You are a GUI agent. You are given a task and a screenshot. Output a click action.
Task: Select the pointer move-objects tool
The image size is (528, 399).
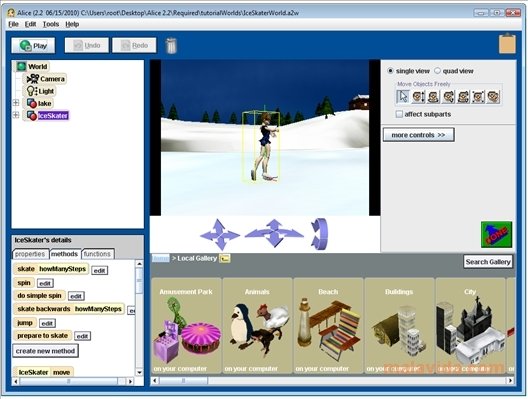403,97
